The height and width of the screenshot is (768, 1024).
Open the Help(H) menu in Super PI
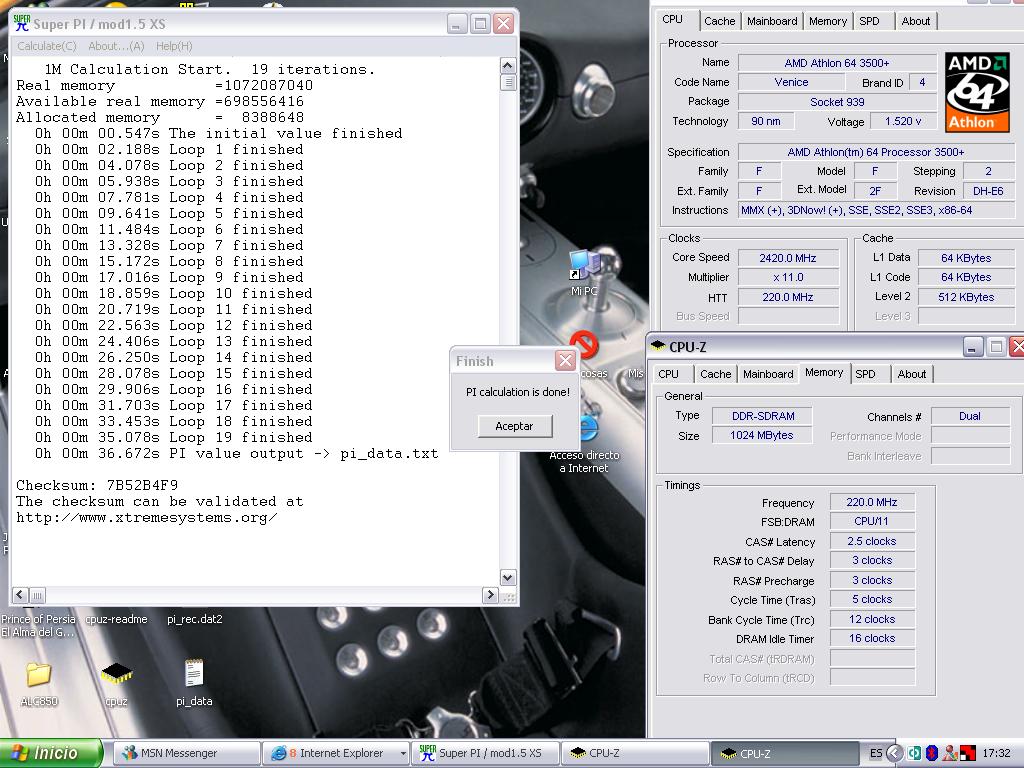(x=174, y=46)
